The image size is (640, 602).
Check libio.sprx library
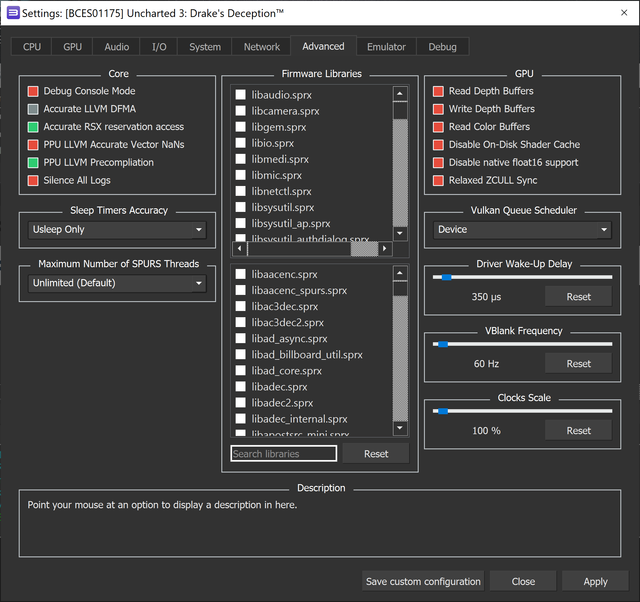click(240, 143)
